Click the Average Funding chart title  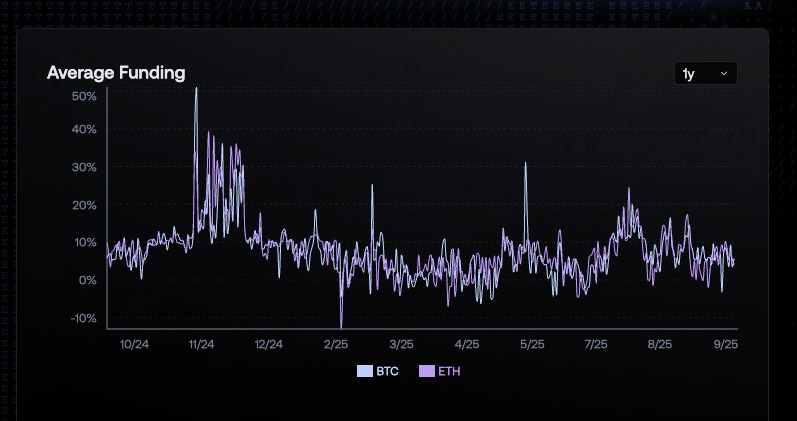[x=116, y=72]
